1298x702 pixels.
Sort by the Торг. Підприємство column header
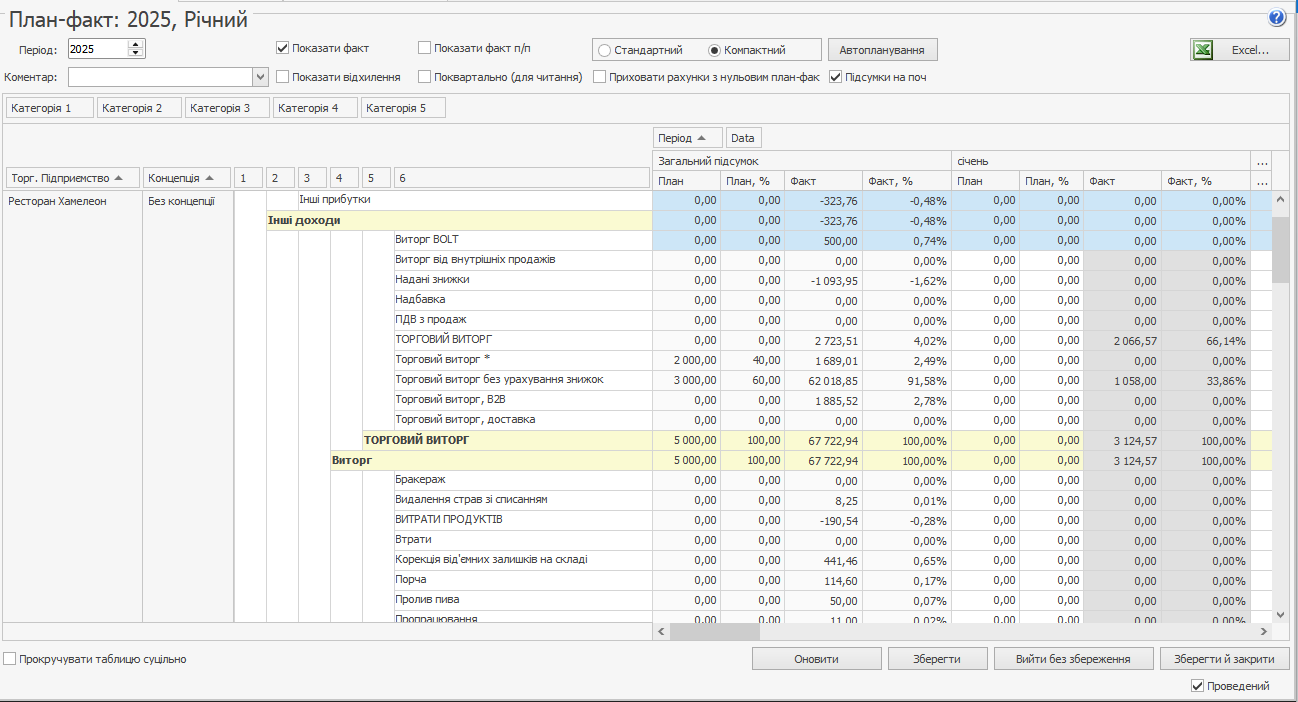72,178
